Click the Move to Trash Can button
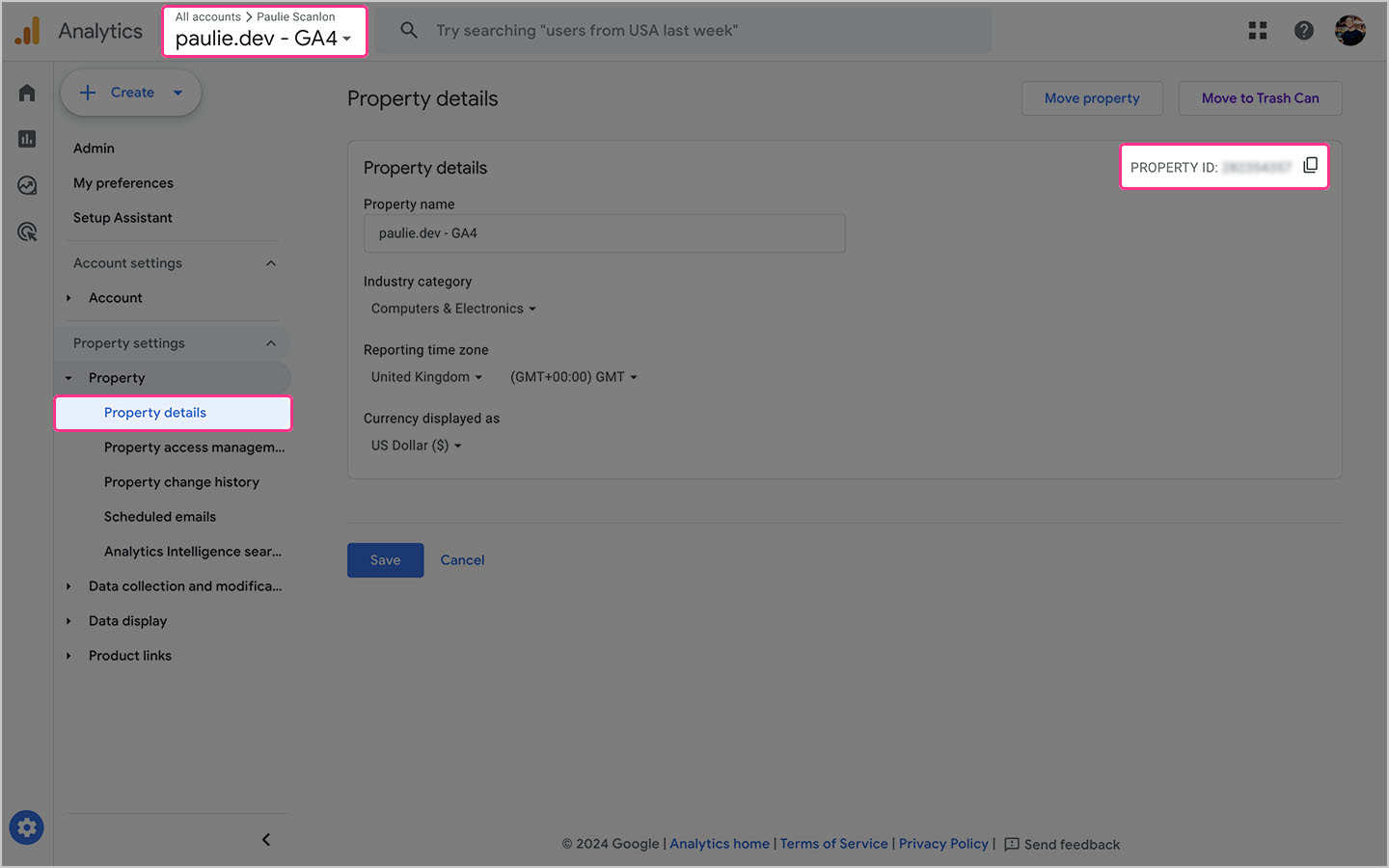Viewport: 1389px width, 868px height. pos(1260,97)
